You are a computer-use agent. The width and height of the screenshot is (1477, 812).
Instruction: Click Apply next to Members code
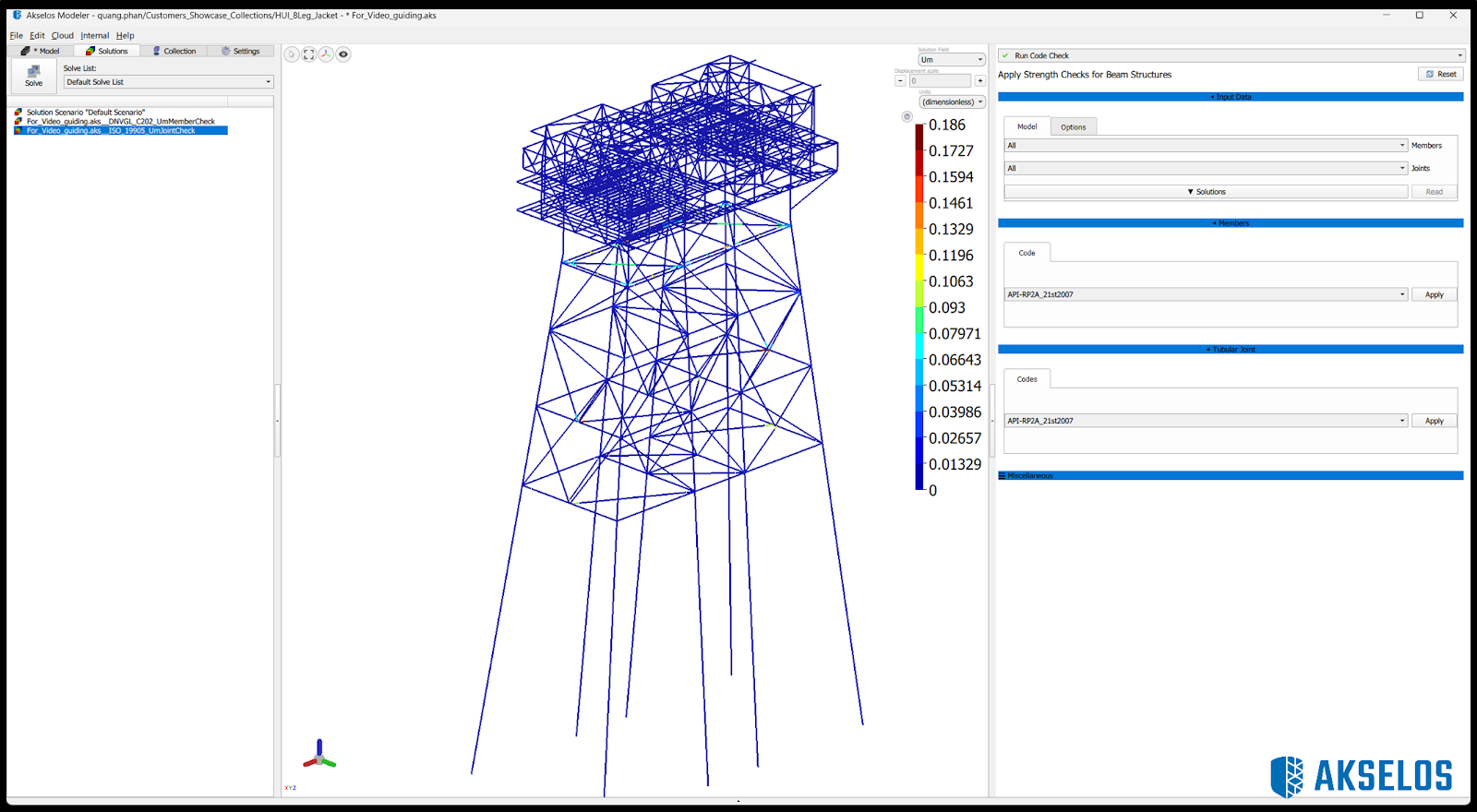(x=1434, y=294)
